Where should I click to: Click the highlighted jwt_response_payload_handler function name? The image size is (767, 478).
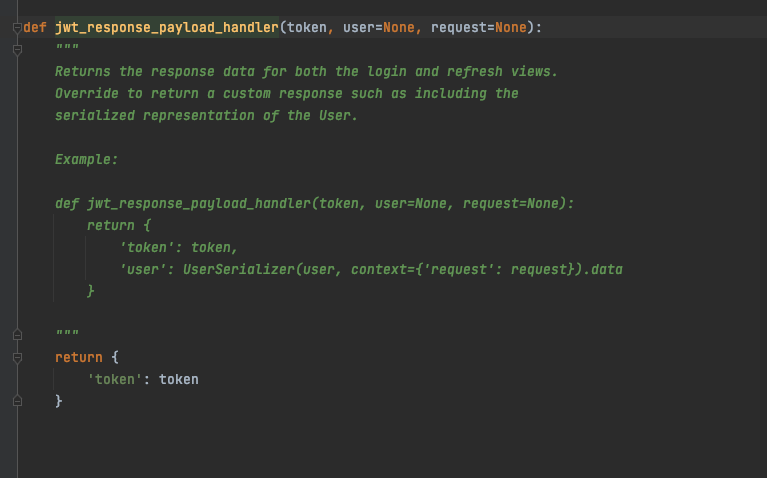(x=166, y=28)
